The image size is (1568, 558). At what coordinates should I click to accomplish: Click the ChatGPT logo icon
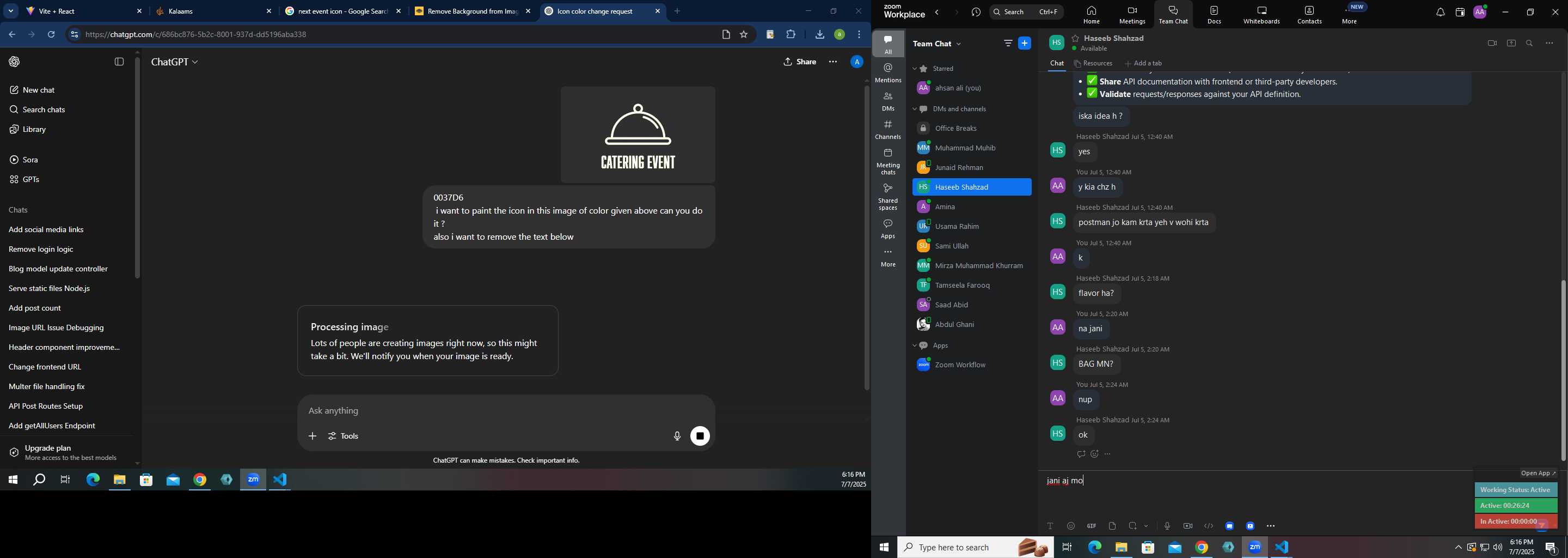(15, 62)
